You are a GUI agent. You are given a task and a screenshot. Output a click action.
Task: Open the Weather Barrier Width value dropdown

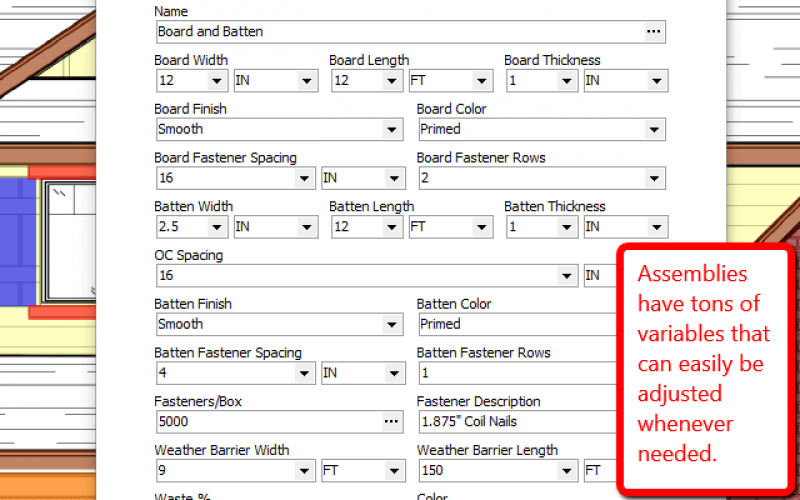(304, 470)
